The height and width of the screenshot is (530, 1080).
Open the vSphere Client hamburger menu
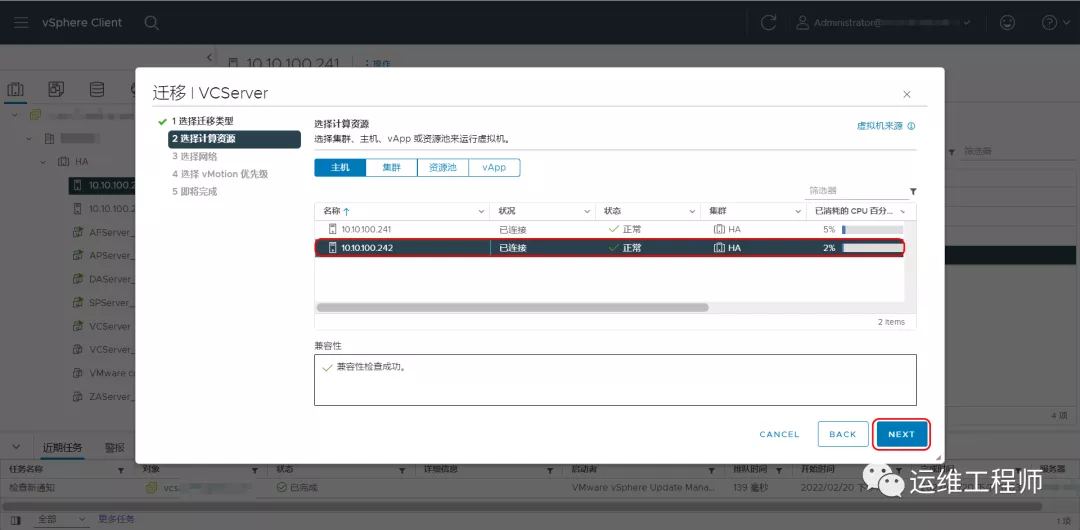(21, 22)
